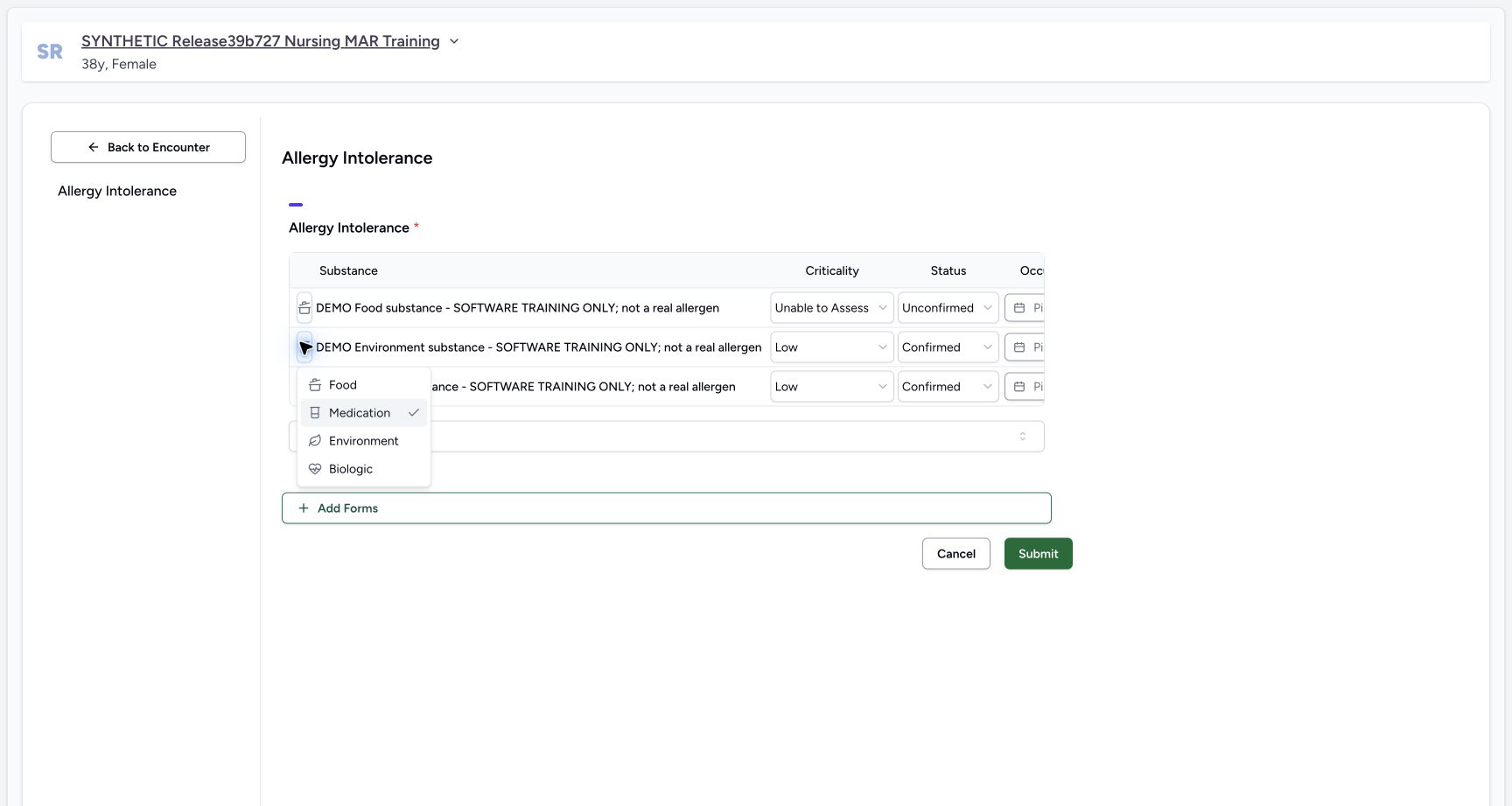Click calendar icon in DEMO Environment substance row
This screenshot has height=806, width=1512.
(1019, 347)
